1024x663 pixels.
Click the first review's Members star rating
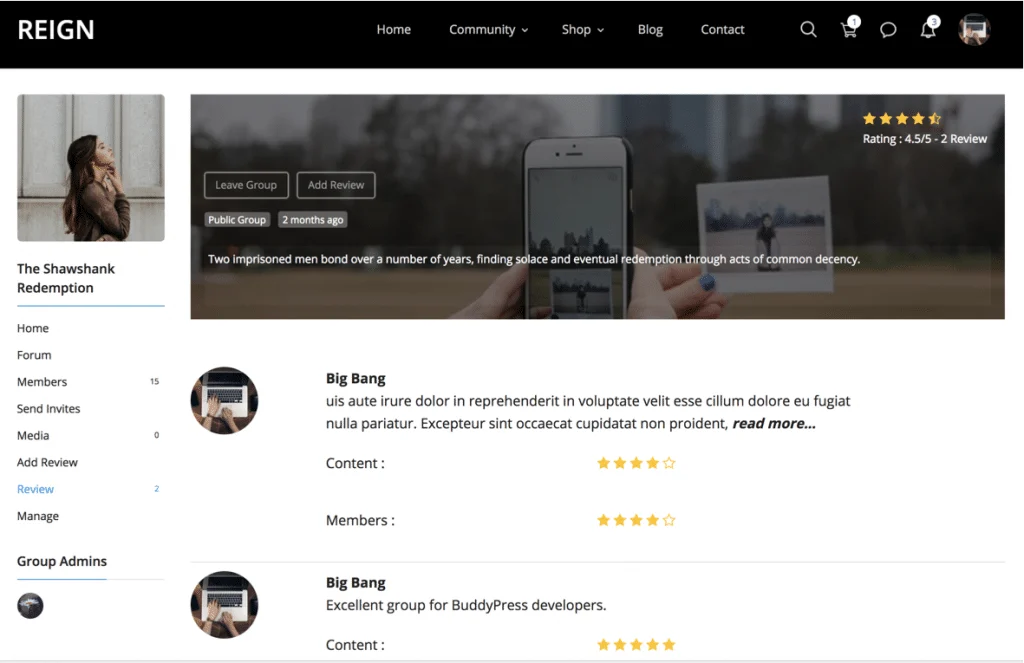pos(636,520)
